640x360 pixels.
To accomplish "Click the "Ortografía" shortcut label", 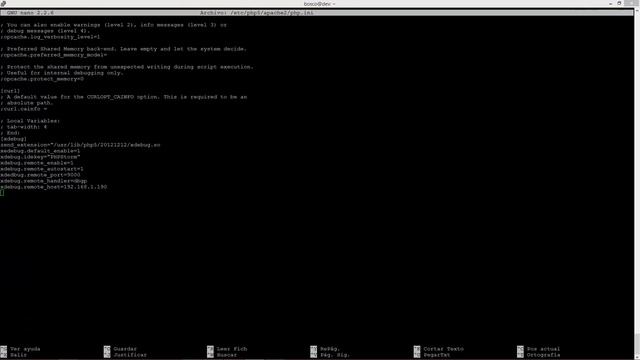I will tap(543, 355).
